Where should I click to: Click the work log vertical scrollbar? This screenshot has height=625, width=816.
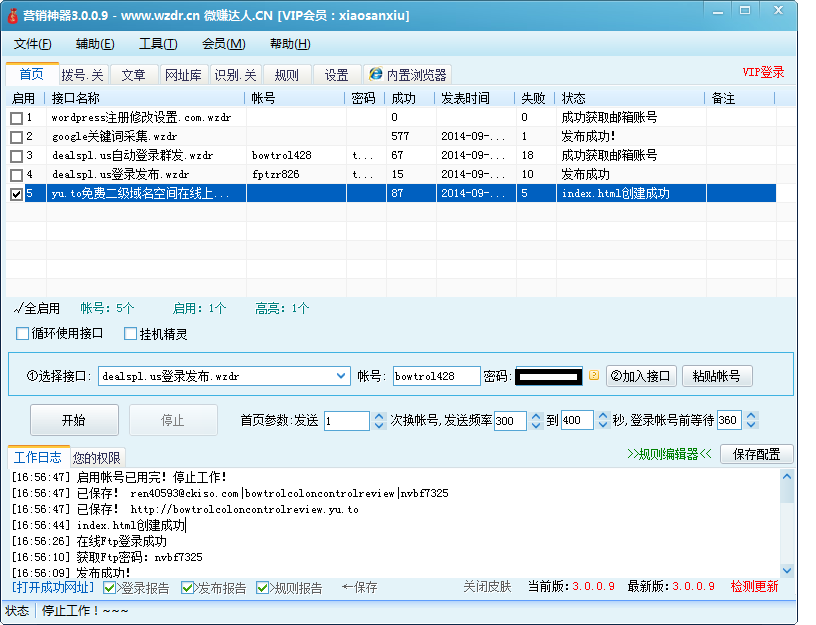[787, 520]
